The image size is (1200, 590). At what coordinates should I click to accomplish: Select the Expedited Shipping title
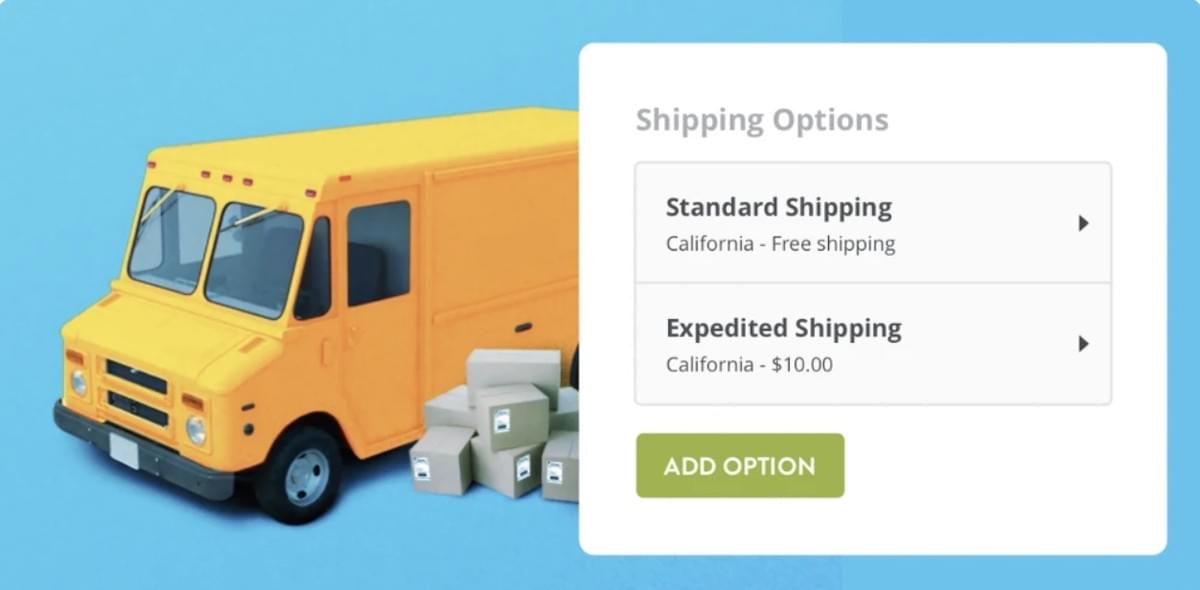coord(783,328)
